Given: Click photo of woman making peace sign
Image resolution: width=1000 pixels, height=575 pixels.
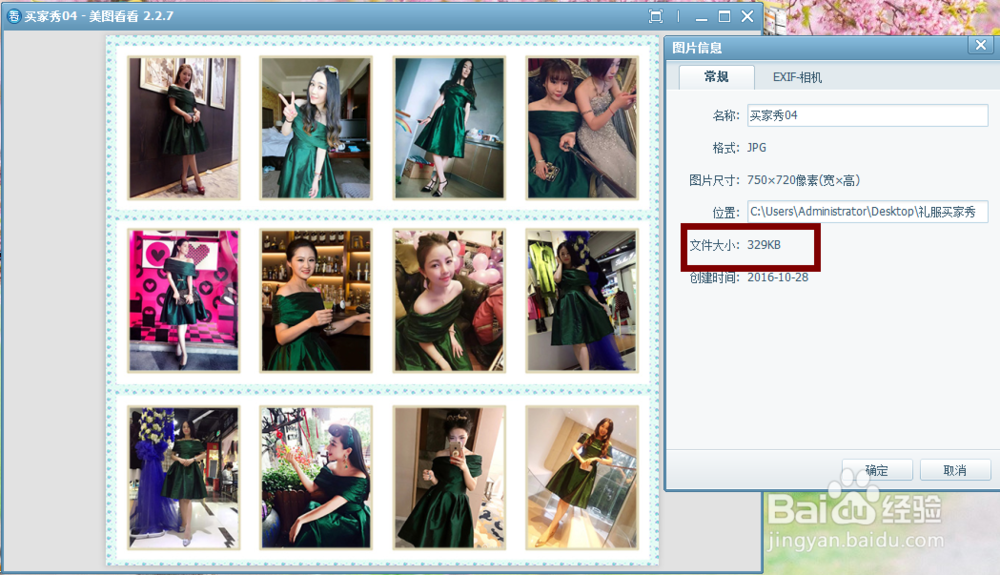Looking at the screenshot, I should (316, 127).
